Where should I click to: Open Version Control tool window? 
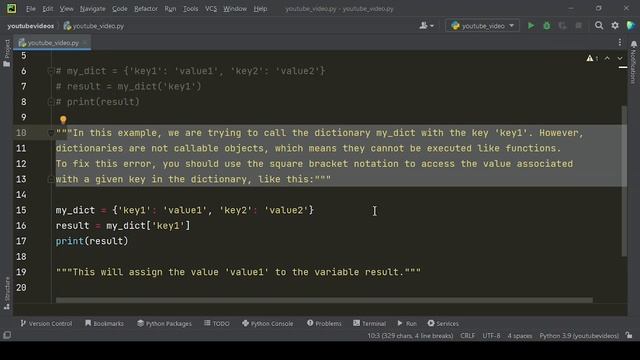click(x=46, y=323)
